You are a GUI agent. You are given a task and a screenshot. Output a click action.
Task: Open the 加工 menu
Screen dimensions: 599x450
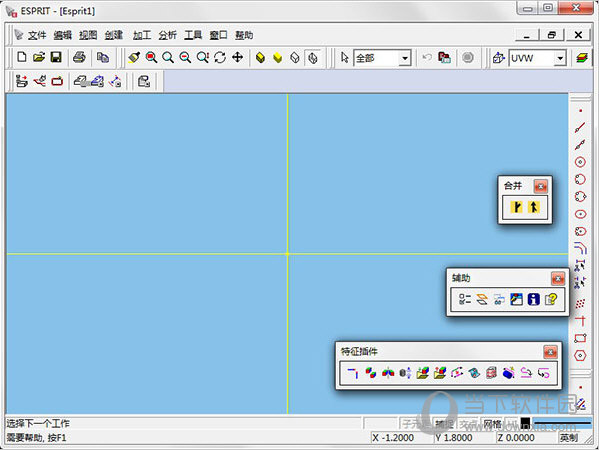[x=142, y=35]
